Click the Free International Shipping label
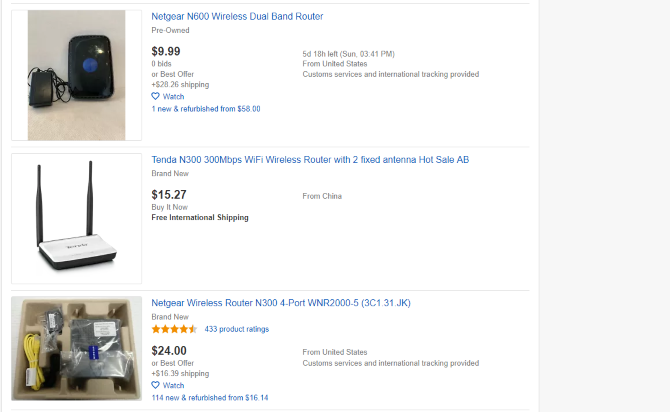The image size is (670, 412). [x=200, y=217]
